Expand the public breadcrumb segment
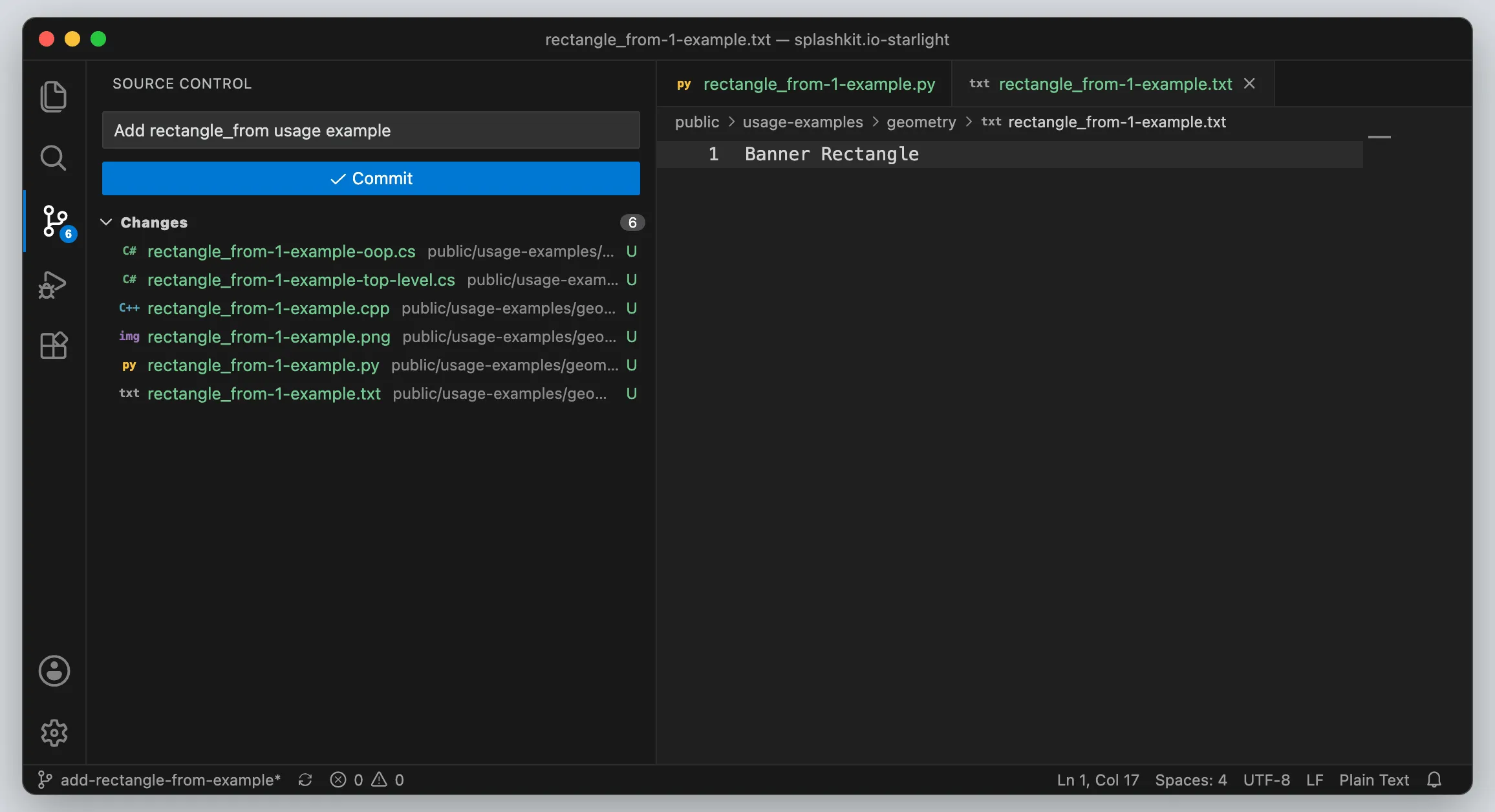 tap(697, 122)
